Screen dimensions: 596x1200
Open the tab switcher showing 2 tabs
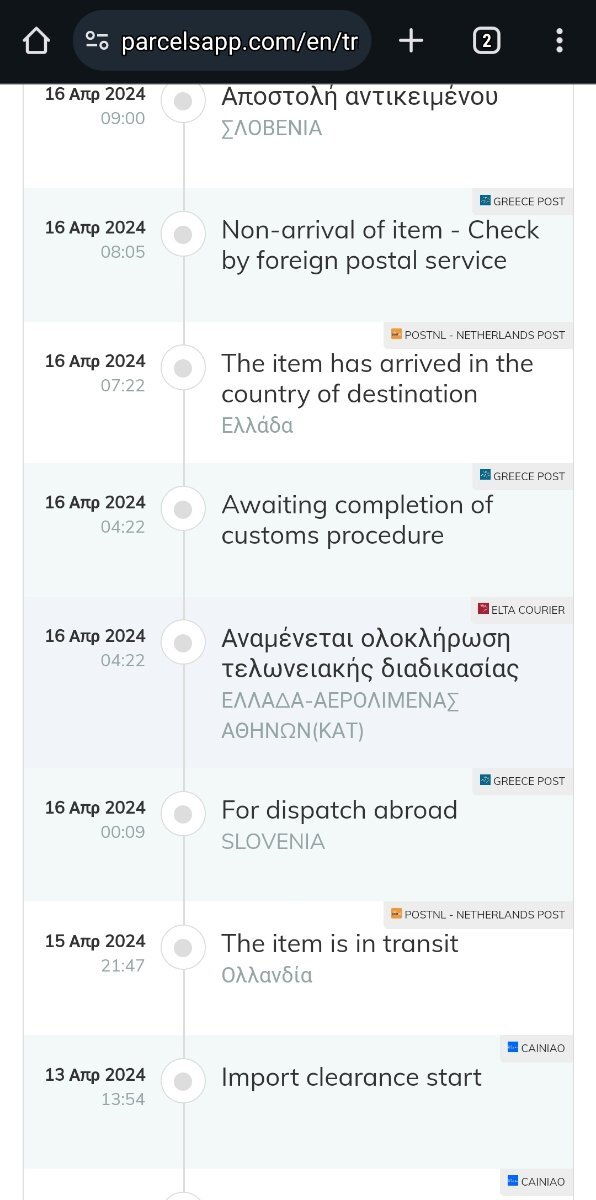coord(486,41)
